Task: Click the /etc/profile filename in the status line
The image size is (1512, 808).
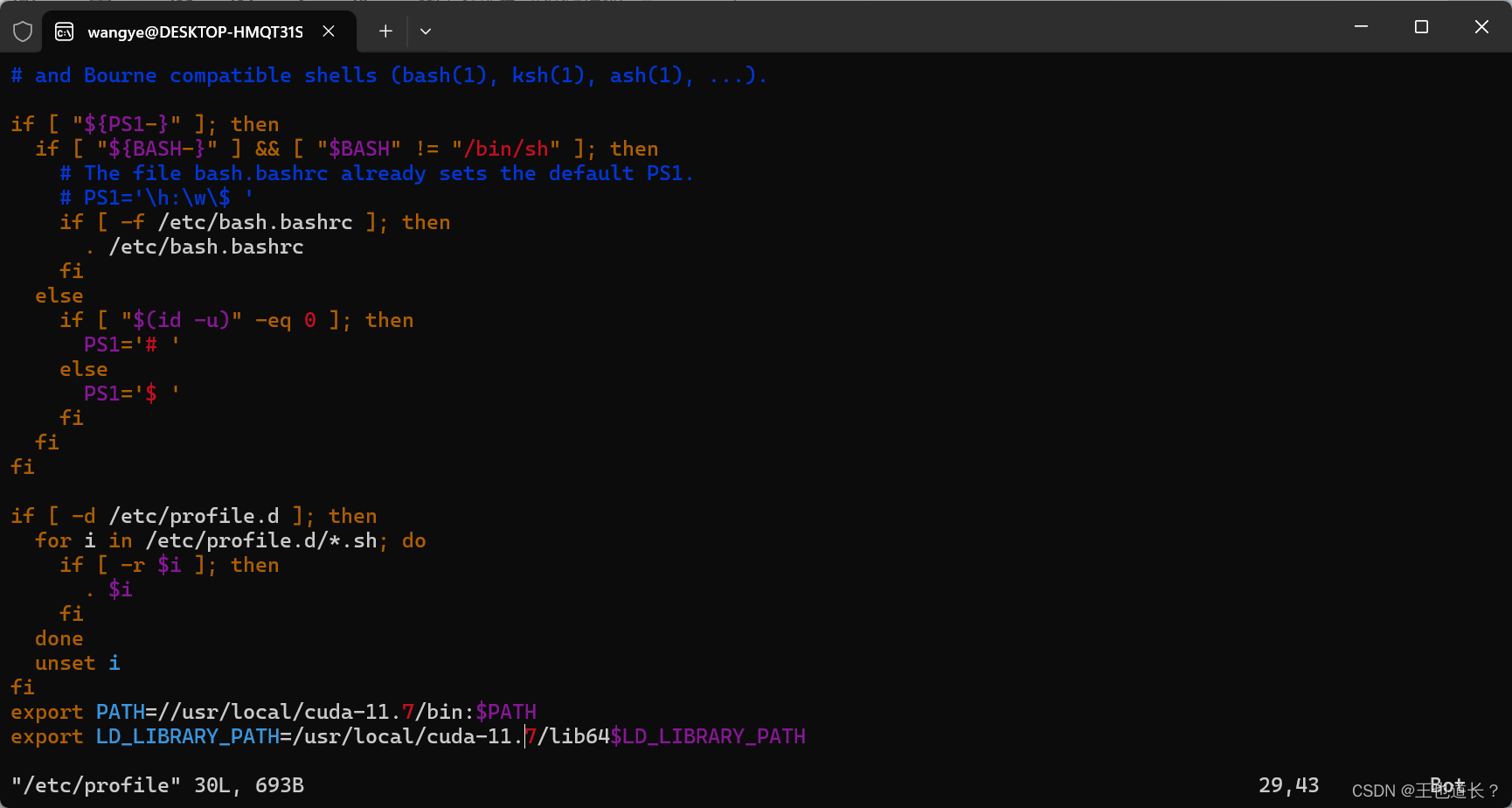Action: (x=92, y=784)
